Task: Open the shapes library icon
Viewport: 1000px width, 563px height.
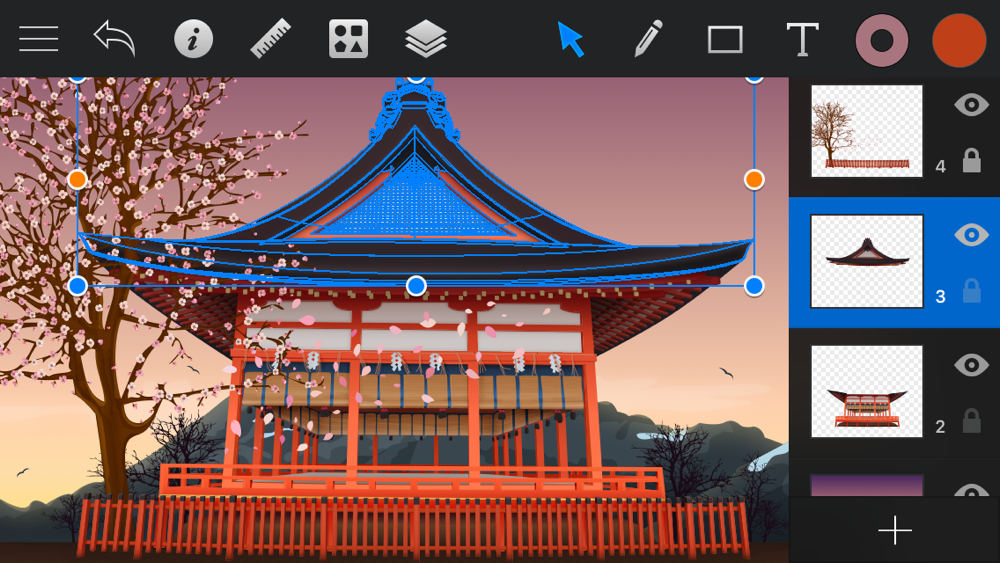Action: [348, 39]
